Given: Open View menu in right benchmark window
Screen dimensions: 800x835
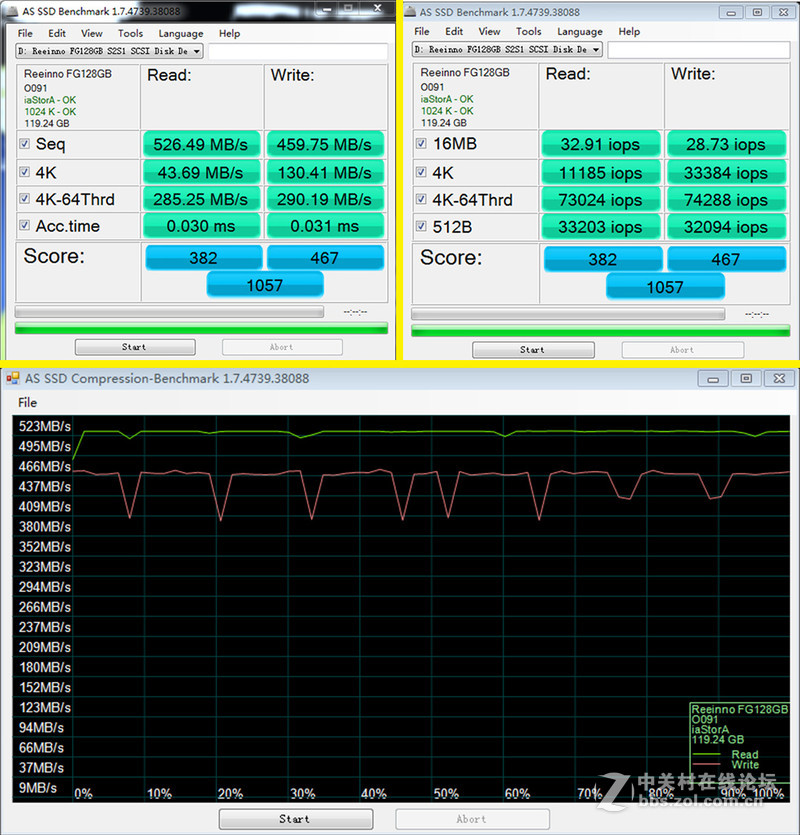Looking at the screenshot, I should 489,31.
